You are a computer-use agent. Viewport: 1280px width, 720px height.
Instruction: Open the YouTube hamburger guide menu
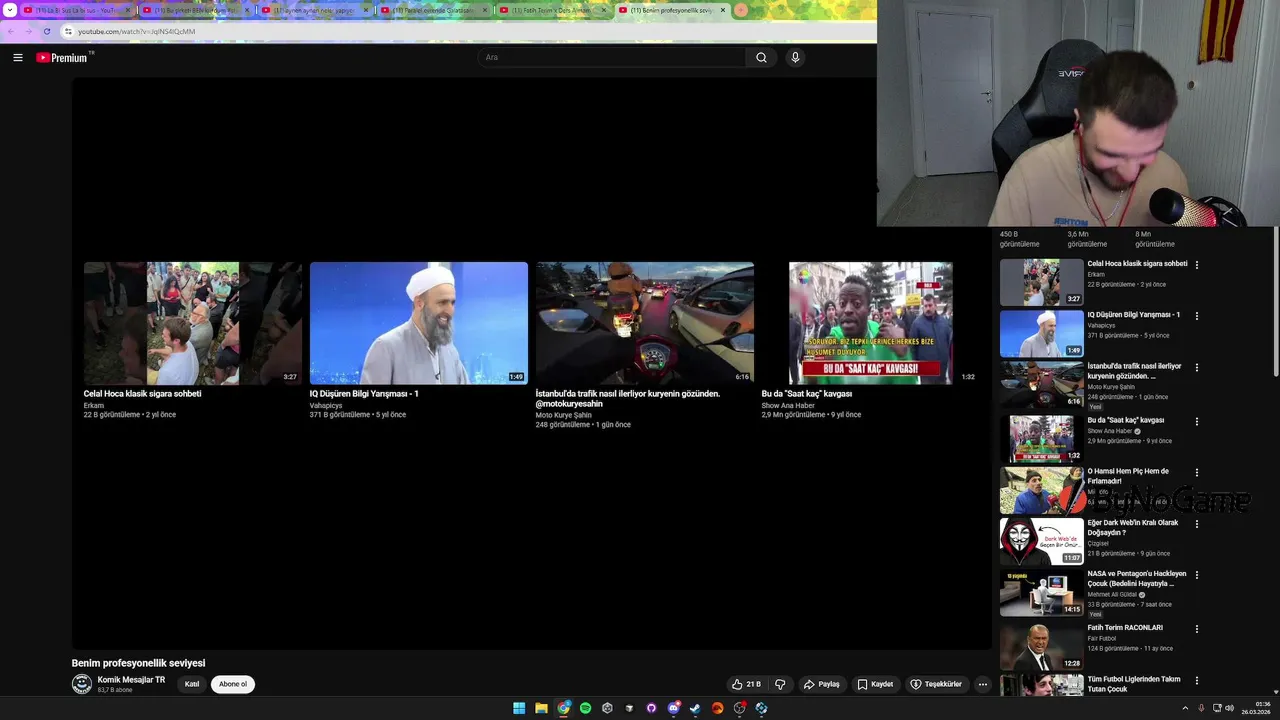(18, 58)
